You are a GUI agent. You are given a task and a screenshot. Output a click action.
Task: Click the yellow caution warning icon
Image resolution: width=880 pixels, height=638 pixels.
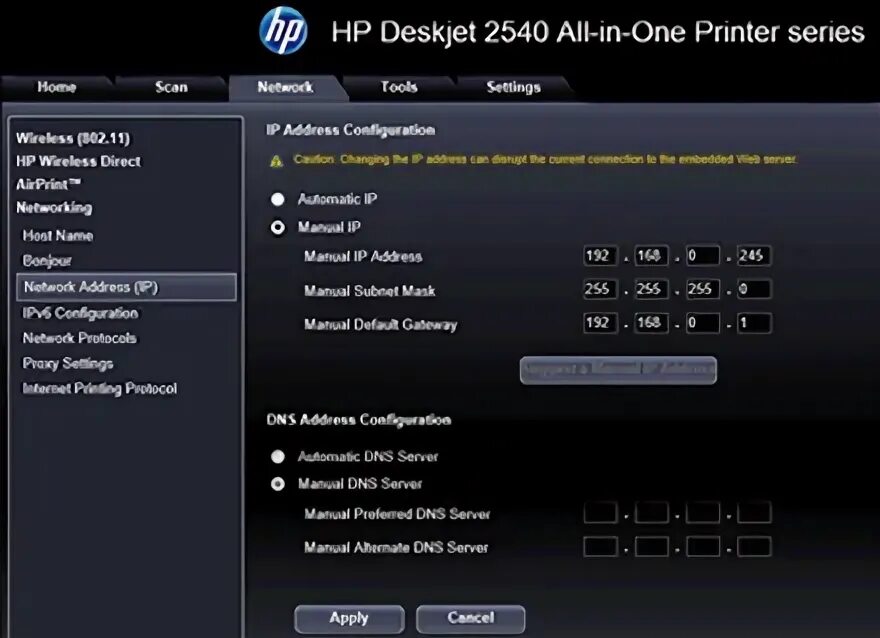coord(276,161)
